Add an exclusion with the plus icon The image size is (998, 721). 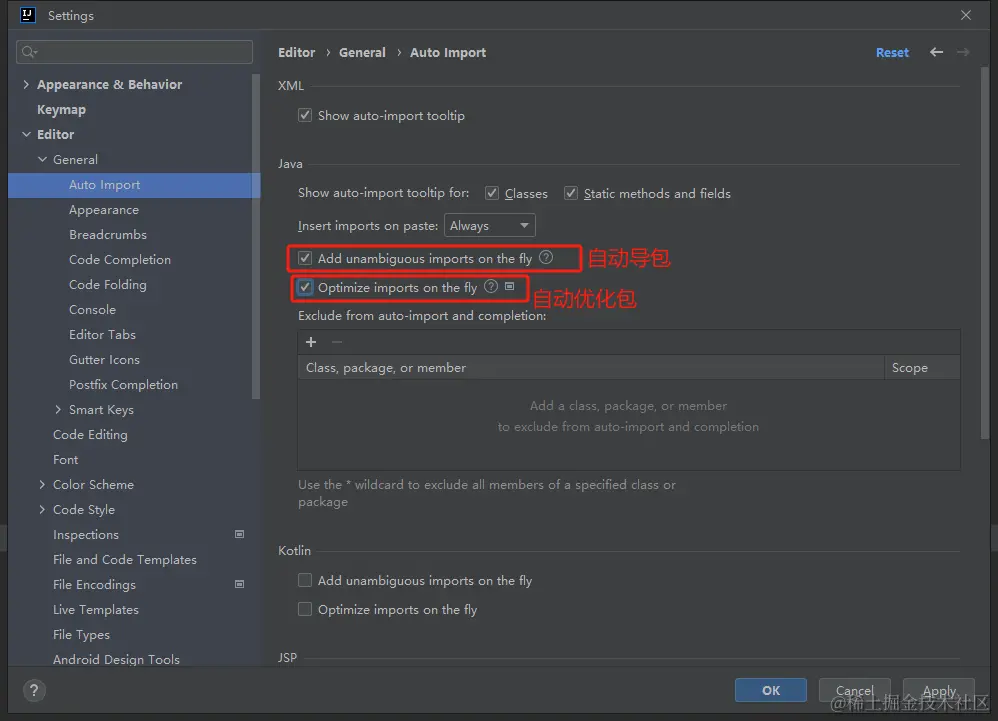pyautogui.click(x=311, y=342)
